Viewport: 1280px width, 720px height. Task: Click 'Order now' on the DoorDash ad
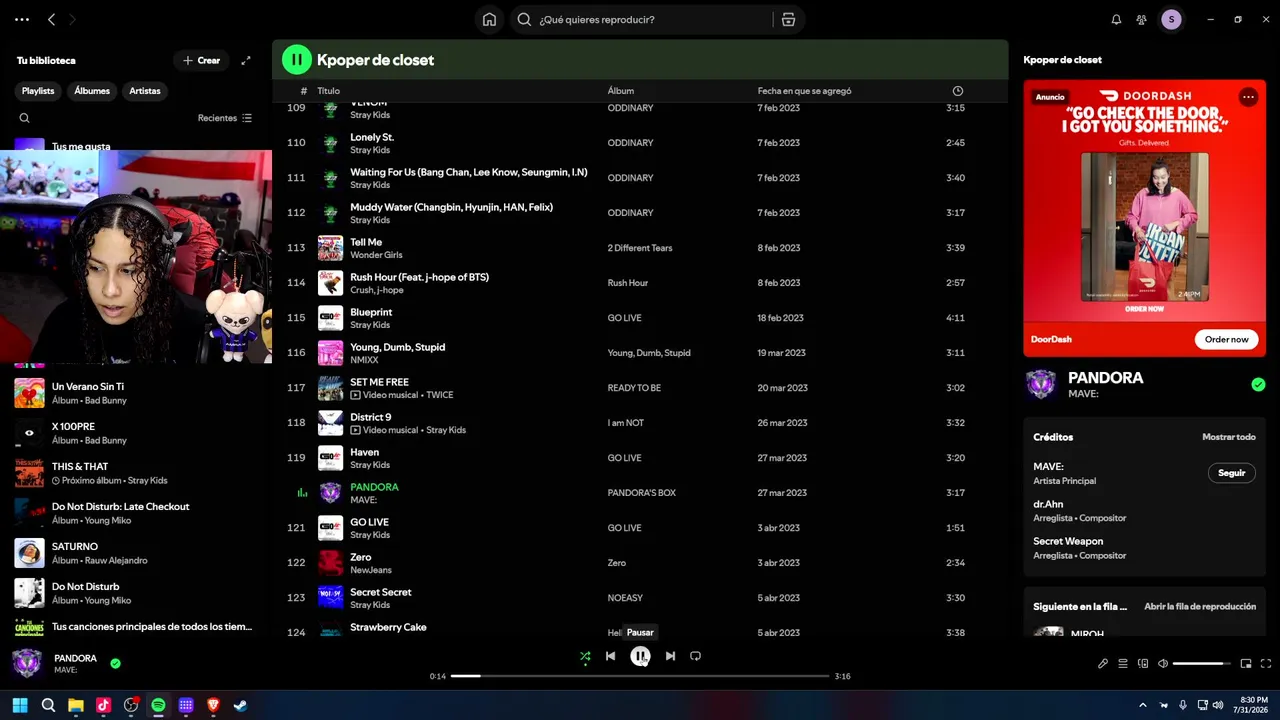click(1226, 339)
